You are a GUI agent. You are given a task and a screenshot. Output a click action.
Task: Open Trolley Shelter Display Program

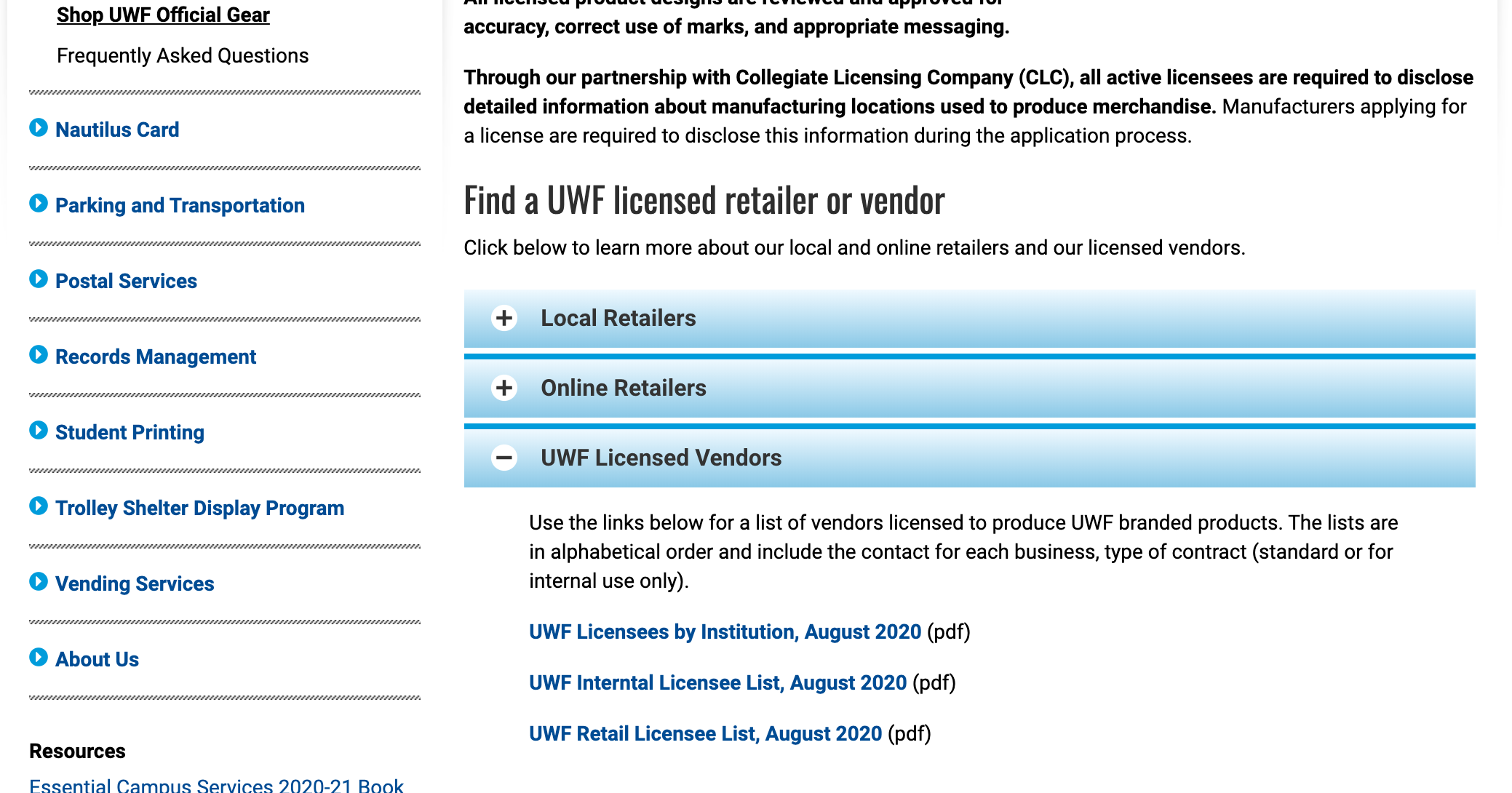point(199,508)
